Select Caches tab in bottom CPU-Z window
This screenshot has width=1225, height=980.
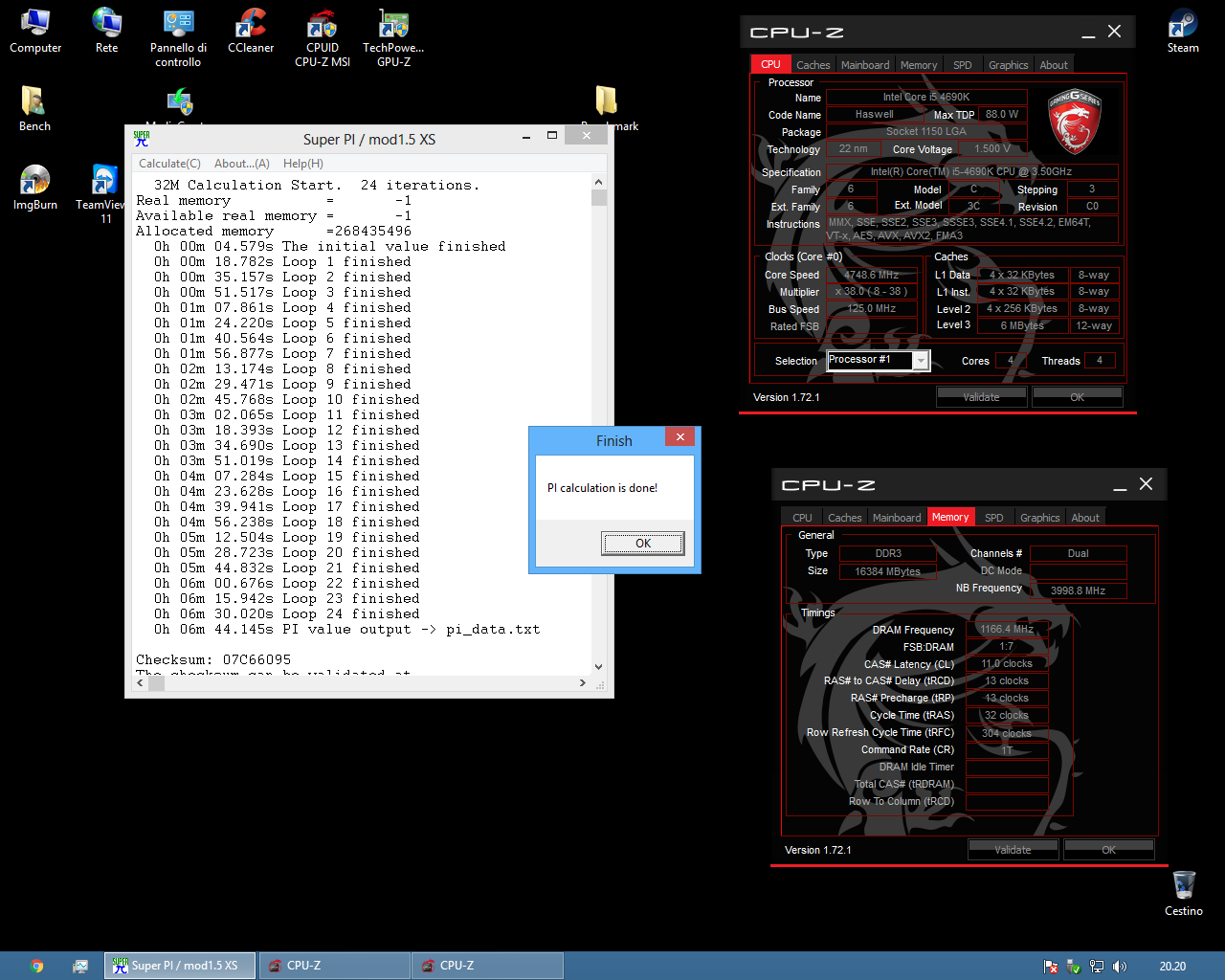(845, 518)
